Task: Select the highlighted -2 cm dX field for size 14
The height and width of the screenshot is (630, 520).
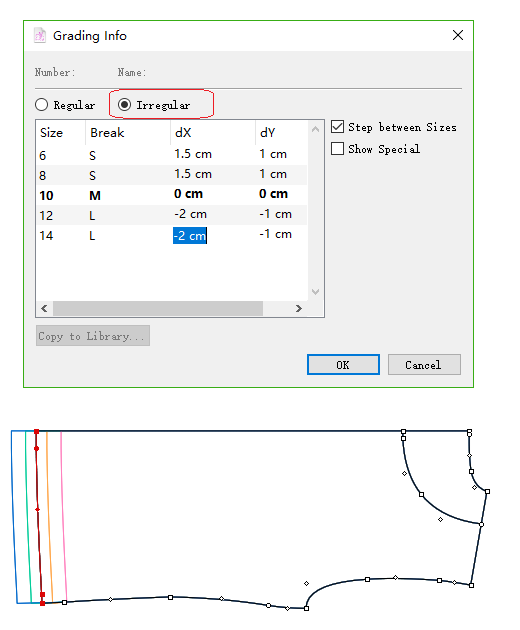Action: [x=190, y=235]
